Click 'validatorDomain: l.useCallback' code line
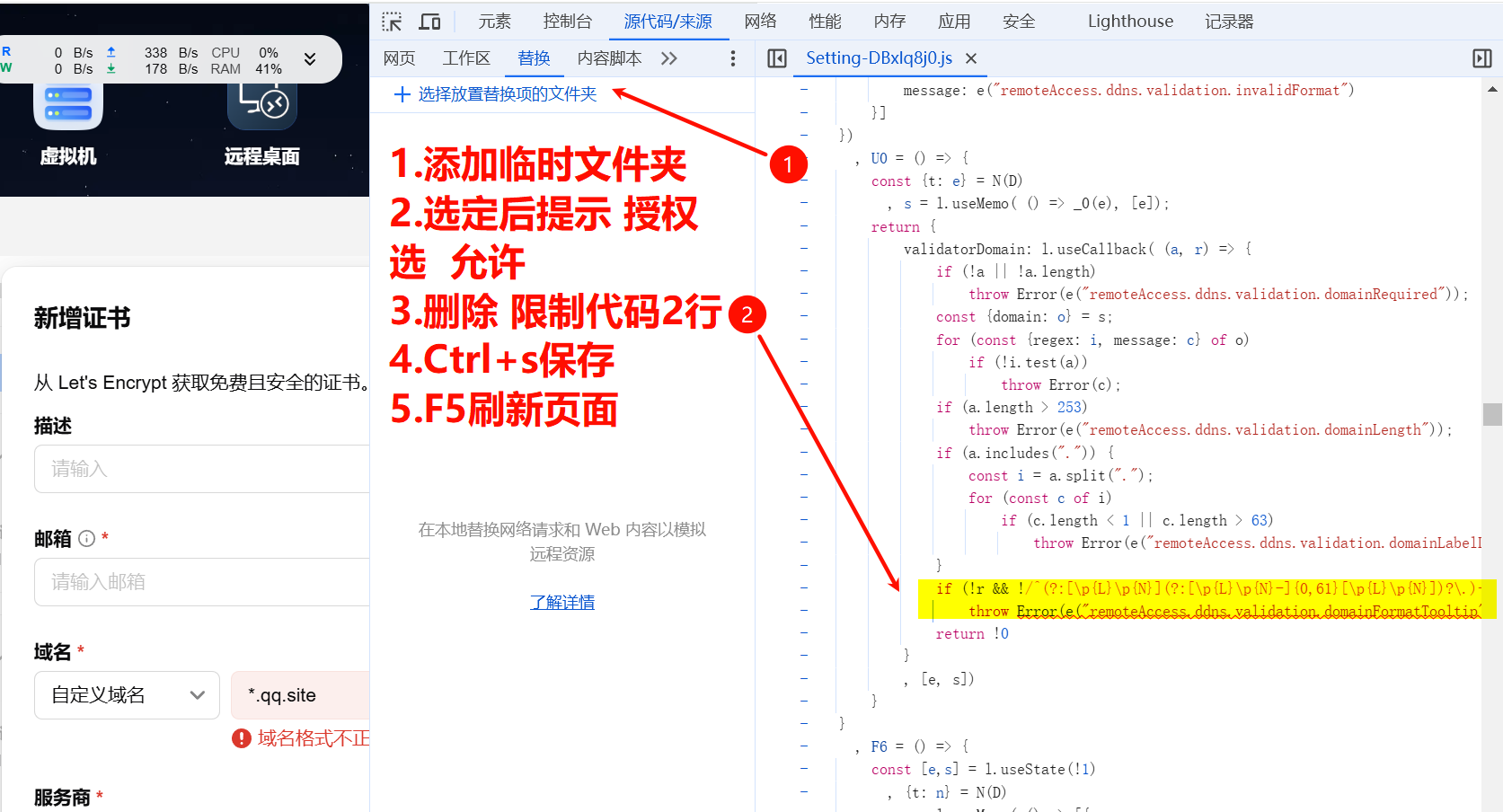 tap(1077, 249)
